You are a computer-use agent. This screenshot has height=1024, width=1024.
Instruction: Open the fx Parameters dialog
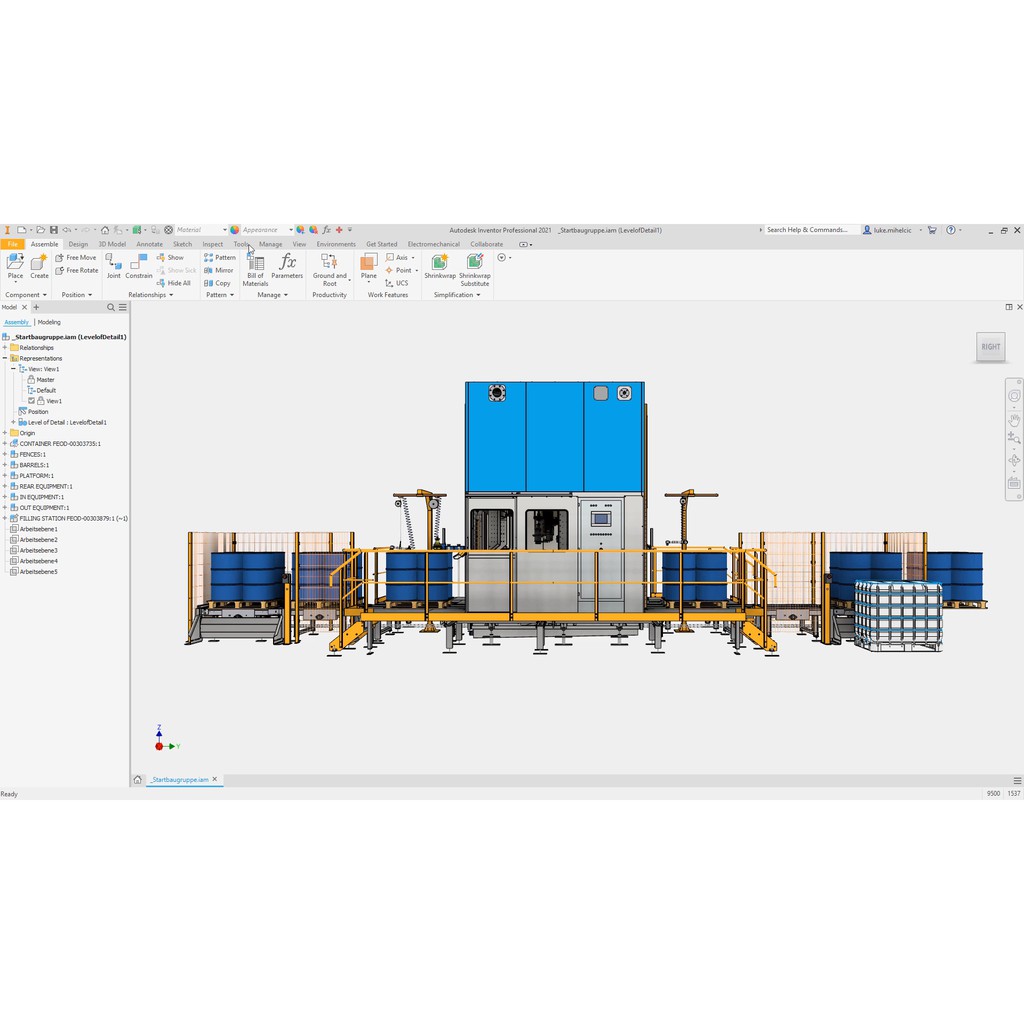(287, 264)
